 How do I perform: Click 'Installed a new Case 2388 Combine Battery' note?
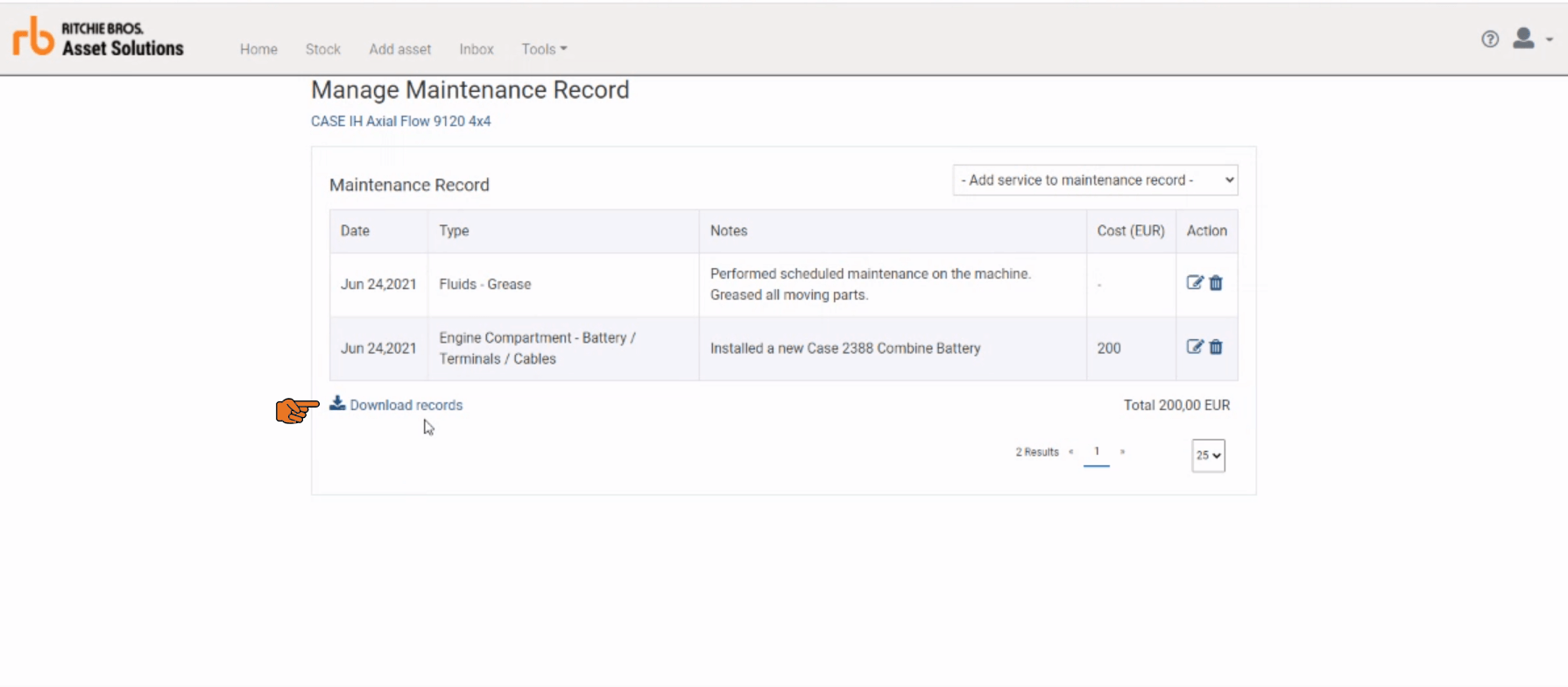[x=845, y=348]
